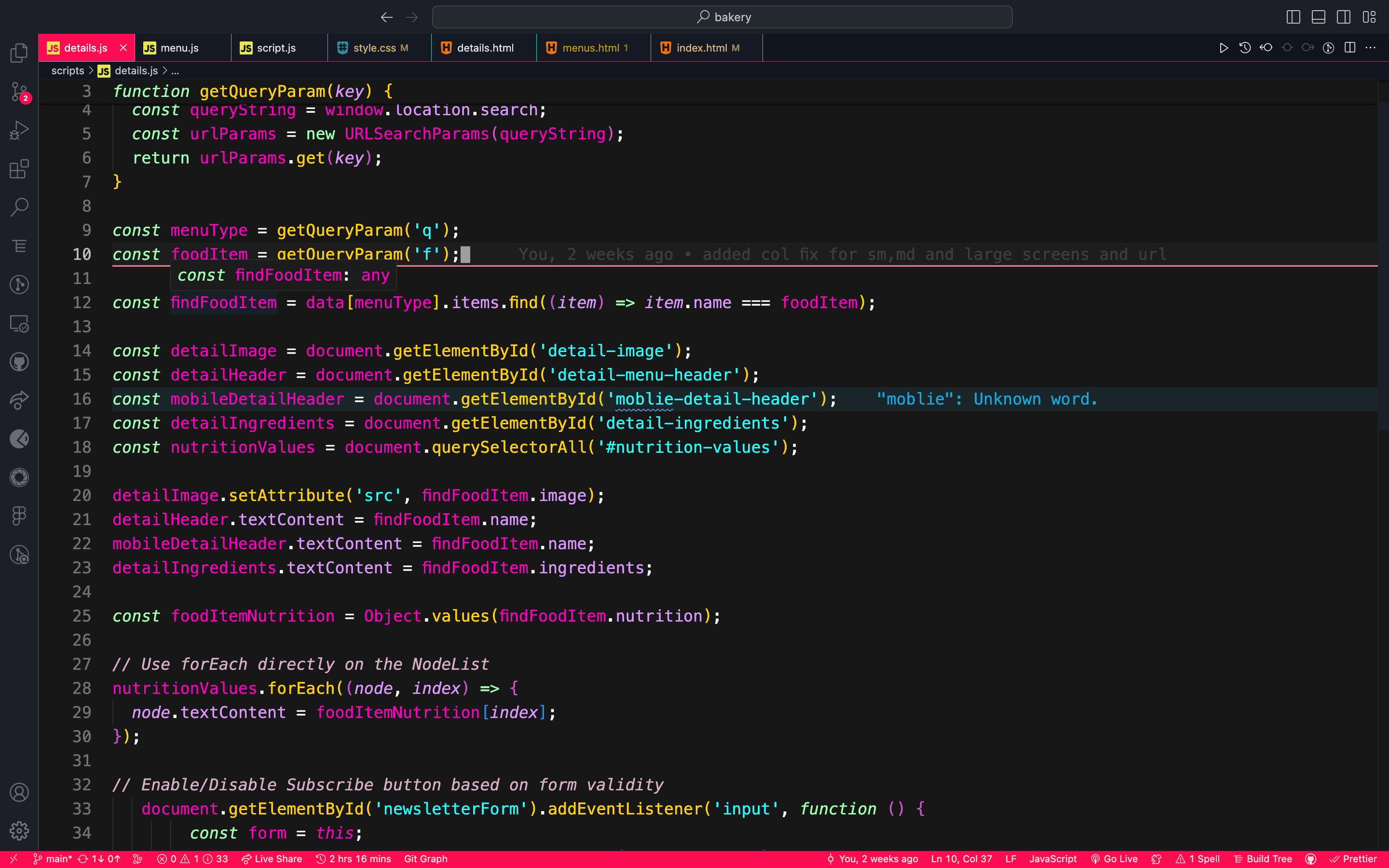The height and width of the screenshot is (868, 1389).
Task: Go forward with the right arrow
Action: tap(411, 17)
